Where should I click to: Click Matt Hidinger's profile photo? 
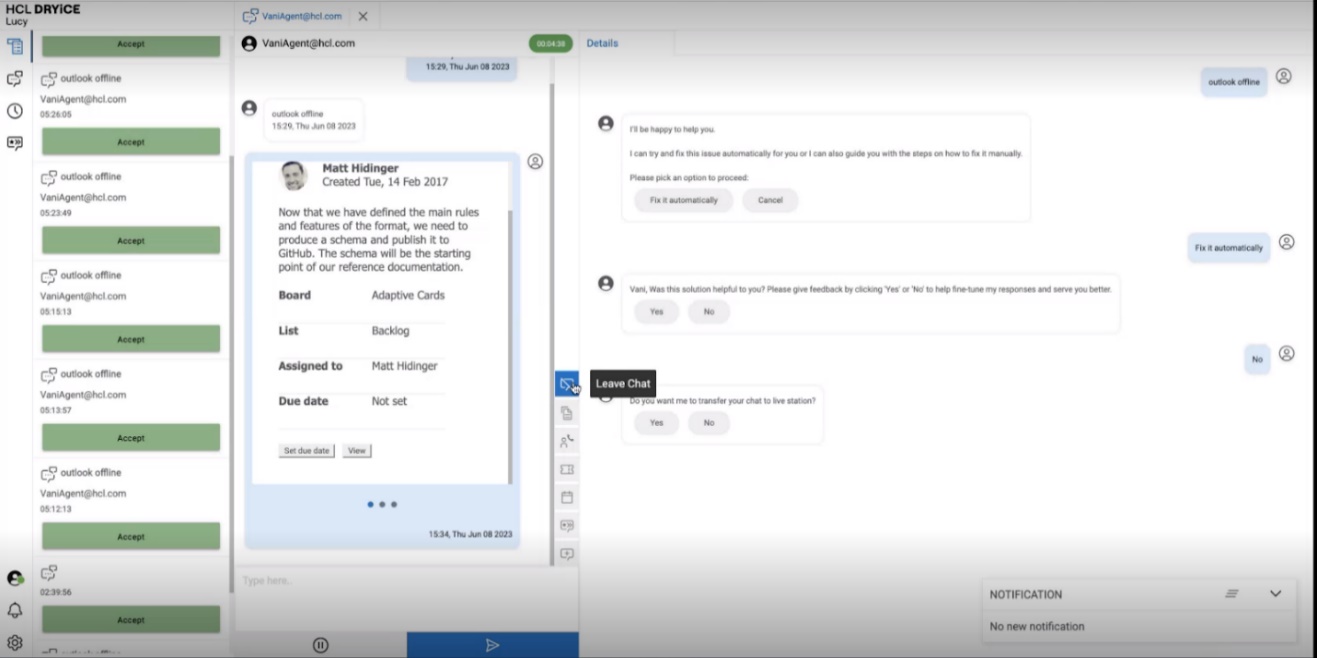(294, 176)
